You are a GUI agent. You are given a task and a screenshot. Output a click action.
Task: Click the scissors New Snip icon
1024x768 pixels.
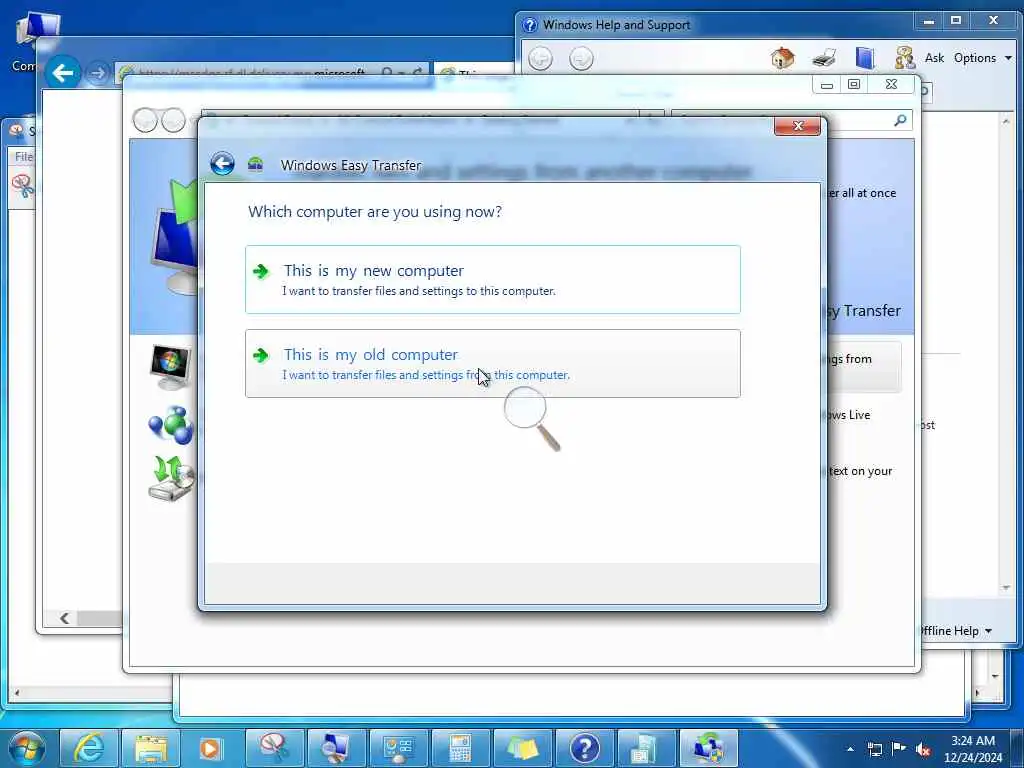click(x=23, y=186)
